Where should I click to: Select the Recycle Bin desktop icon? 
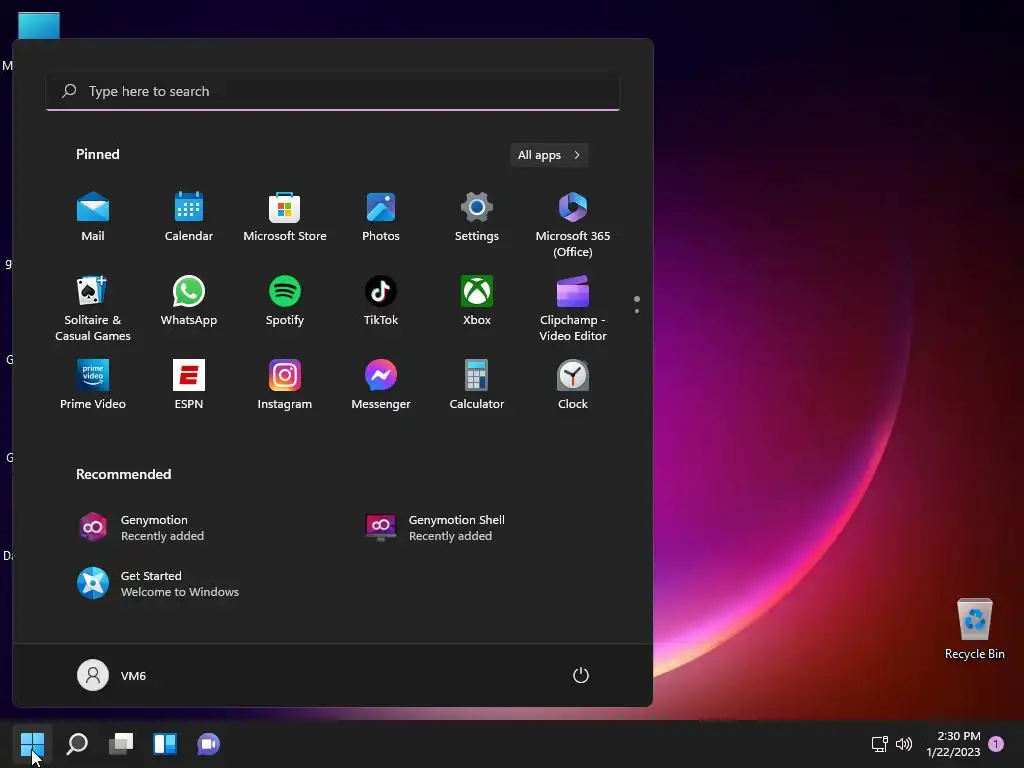[x=974, y=629]
